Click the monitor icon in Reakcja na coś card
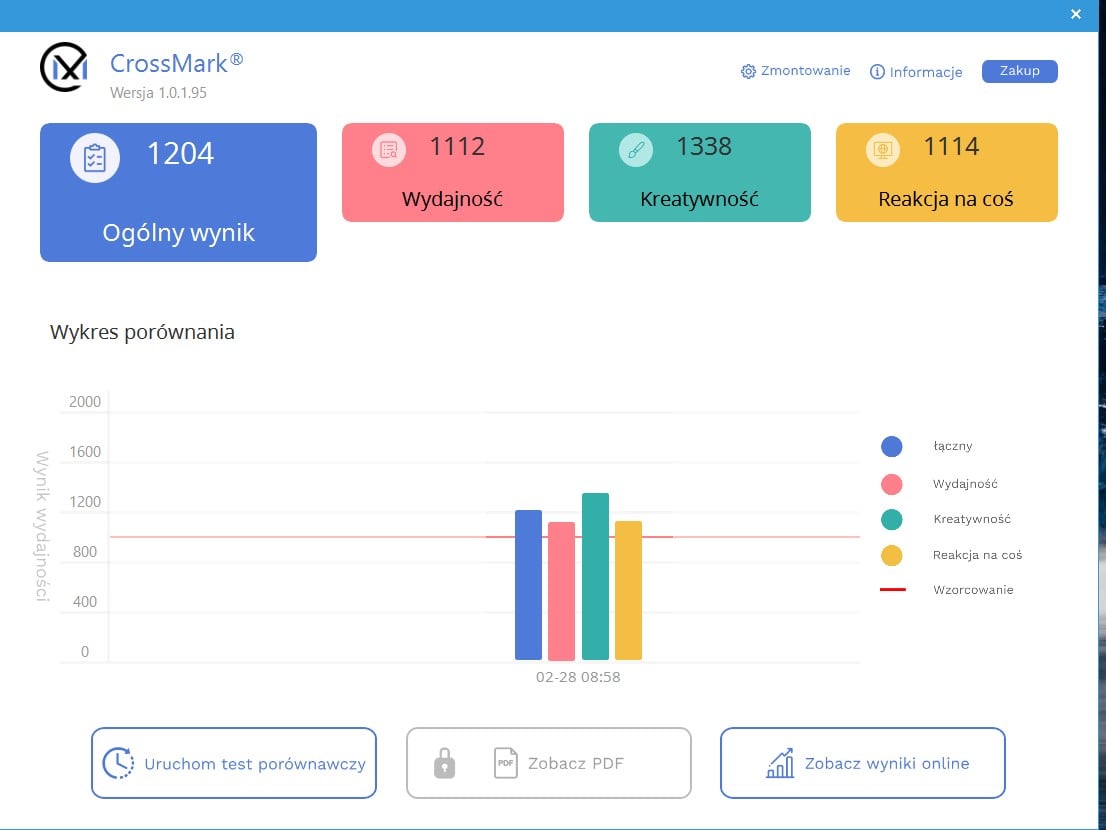 [x=882, y=150]
